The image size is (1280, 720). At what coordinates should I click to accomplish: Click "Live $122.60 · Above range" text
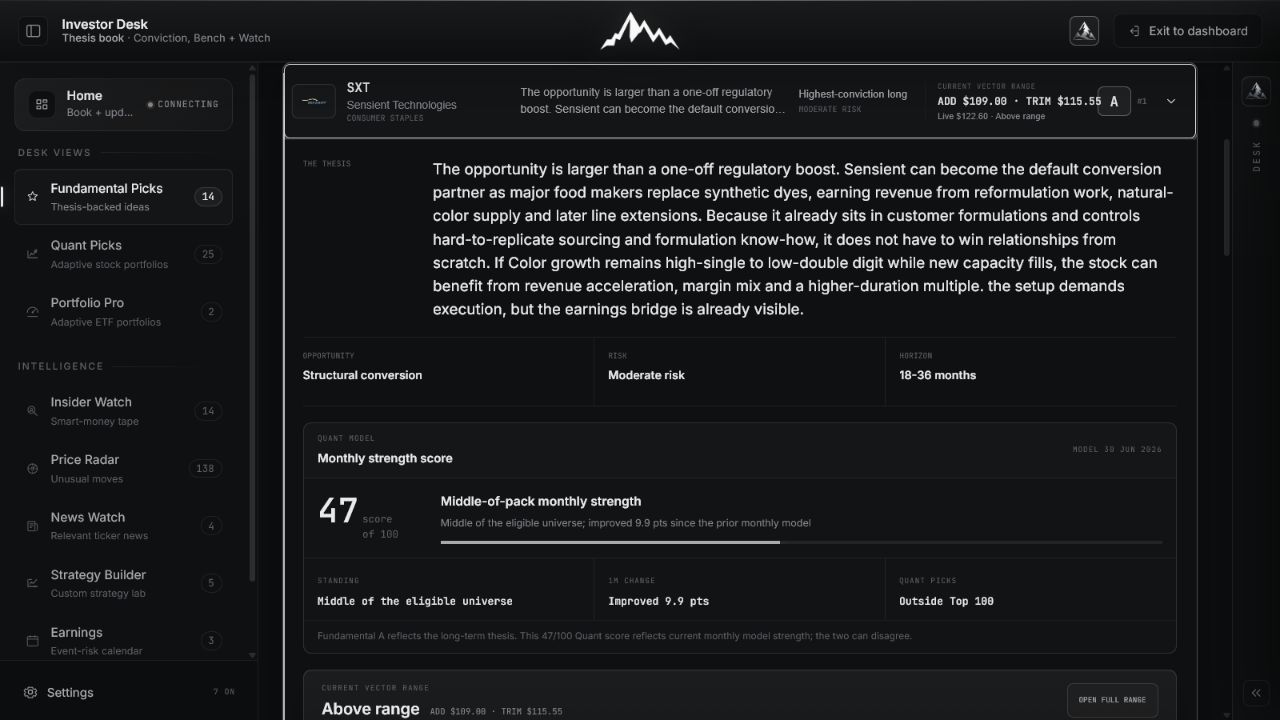(991, 117)
